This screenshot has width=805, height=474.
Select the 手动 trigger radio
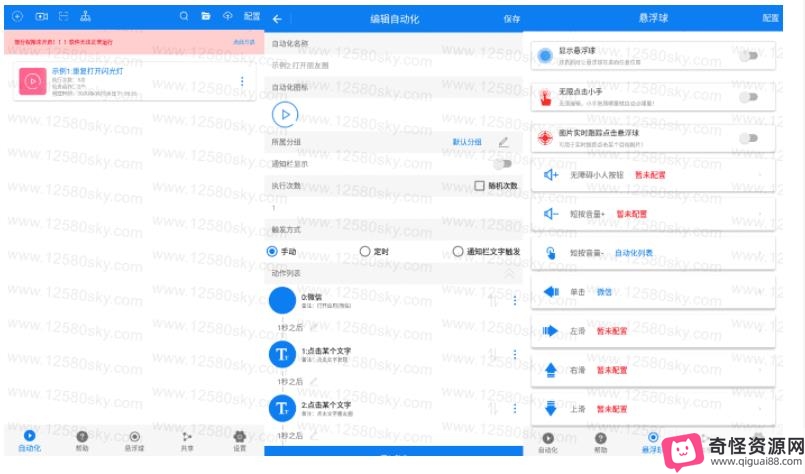[x=272, y=252]
